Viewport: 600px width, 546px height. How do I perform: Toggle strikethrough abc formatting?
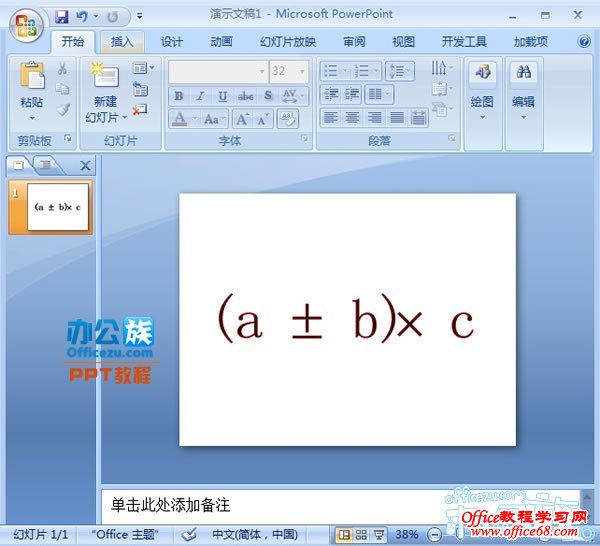pyautogui.click(x=246, y=96)
